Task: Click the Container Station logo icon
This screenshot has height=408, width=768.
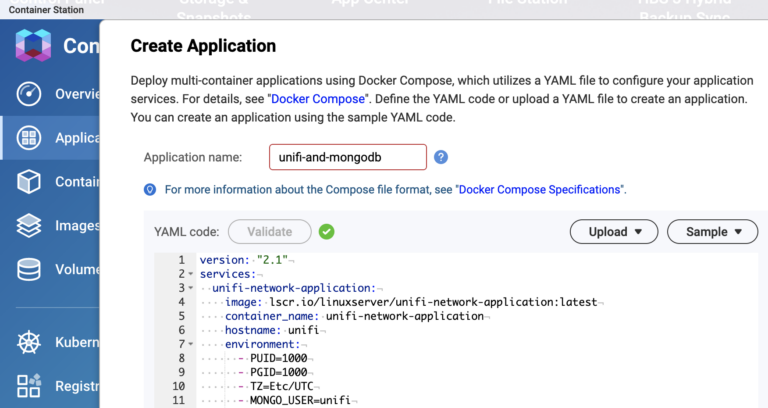Action: pos(32,46)
